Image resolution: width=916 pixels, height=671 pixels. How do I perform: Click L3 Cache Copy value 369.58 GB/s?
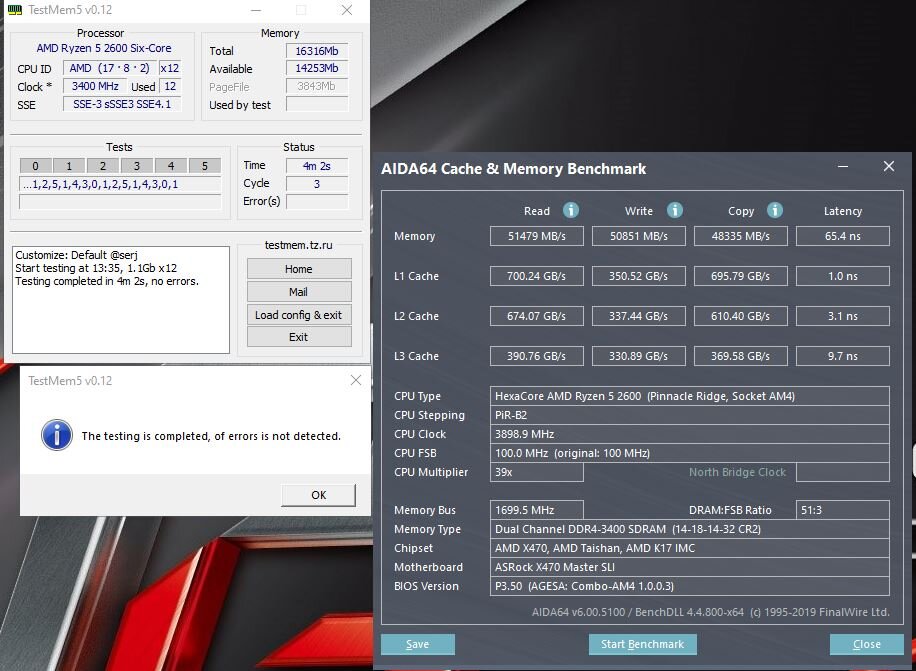pos(740,356)
